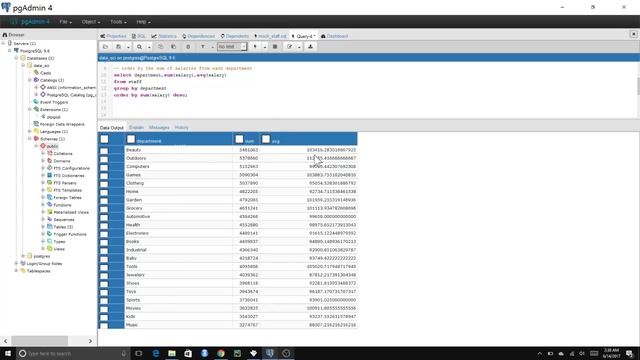The image size is (640, 360).
Task: Expand the Languages node
Action: (x=30, y=131)
